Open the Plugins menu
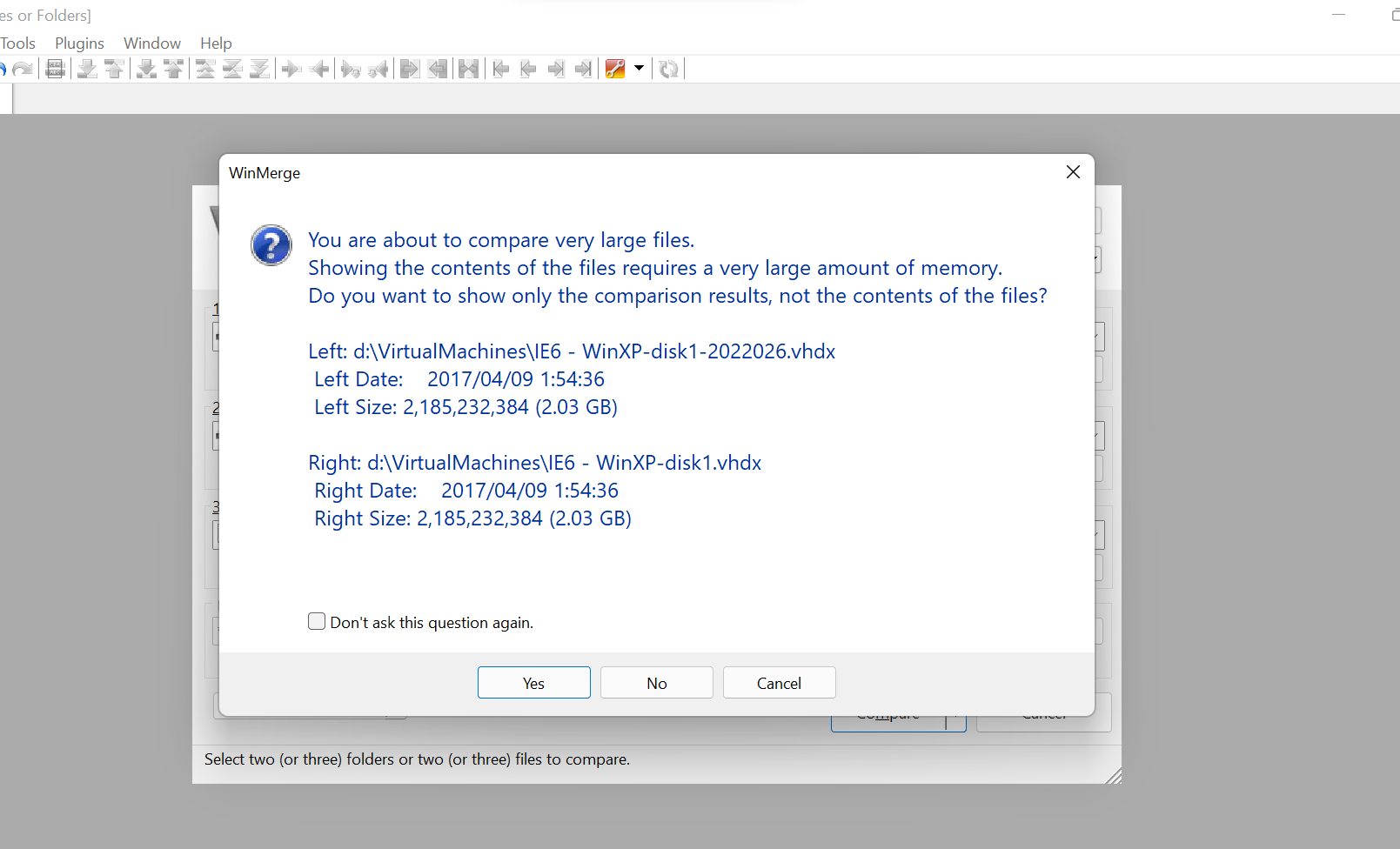Viewport: 1400px width, 849px height. click(x=79, y=43)
